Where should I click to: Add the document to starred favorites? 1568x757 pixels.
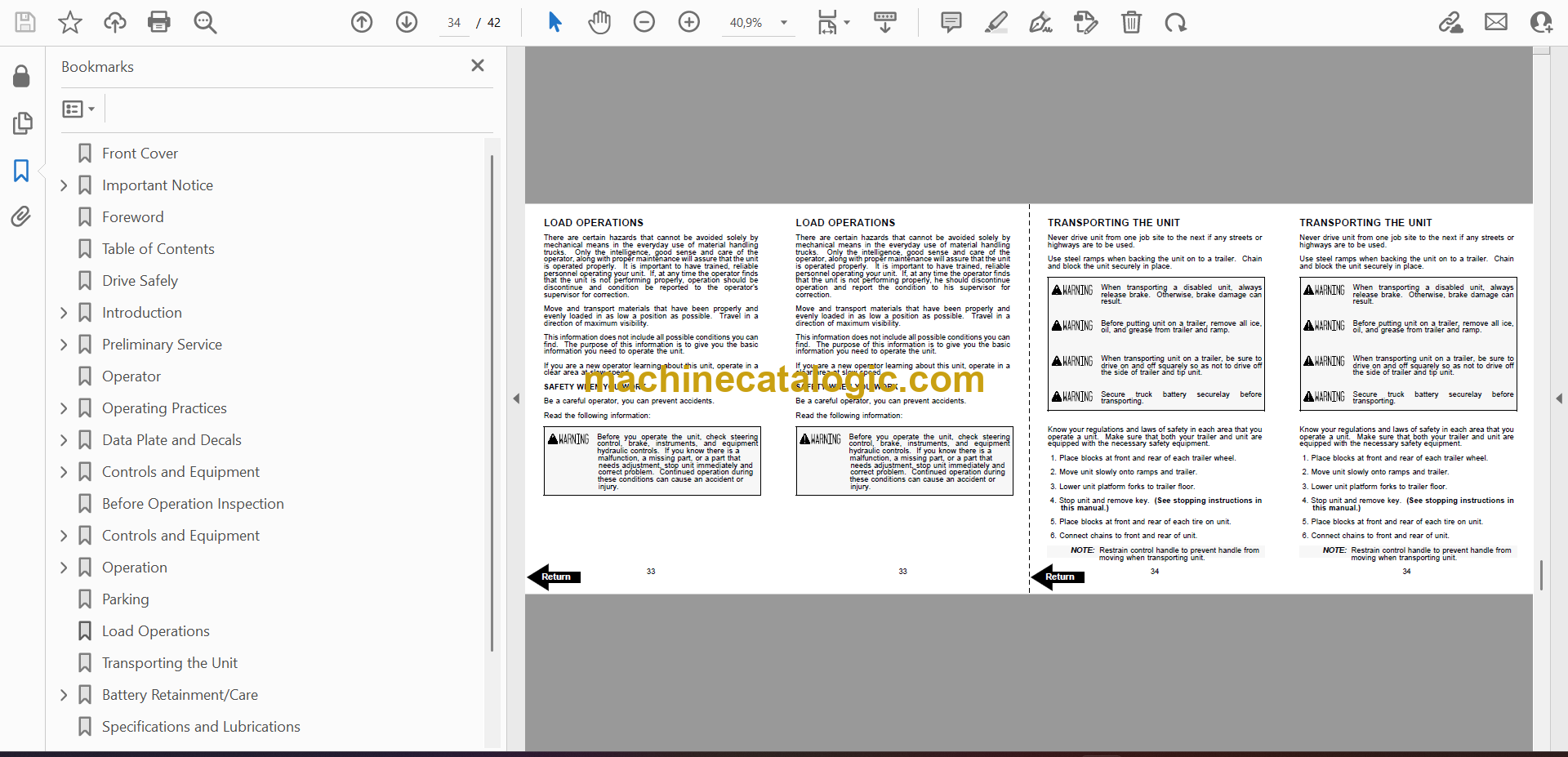click(70, 22)
